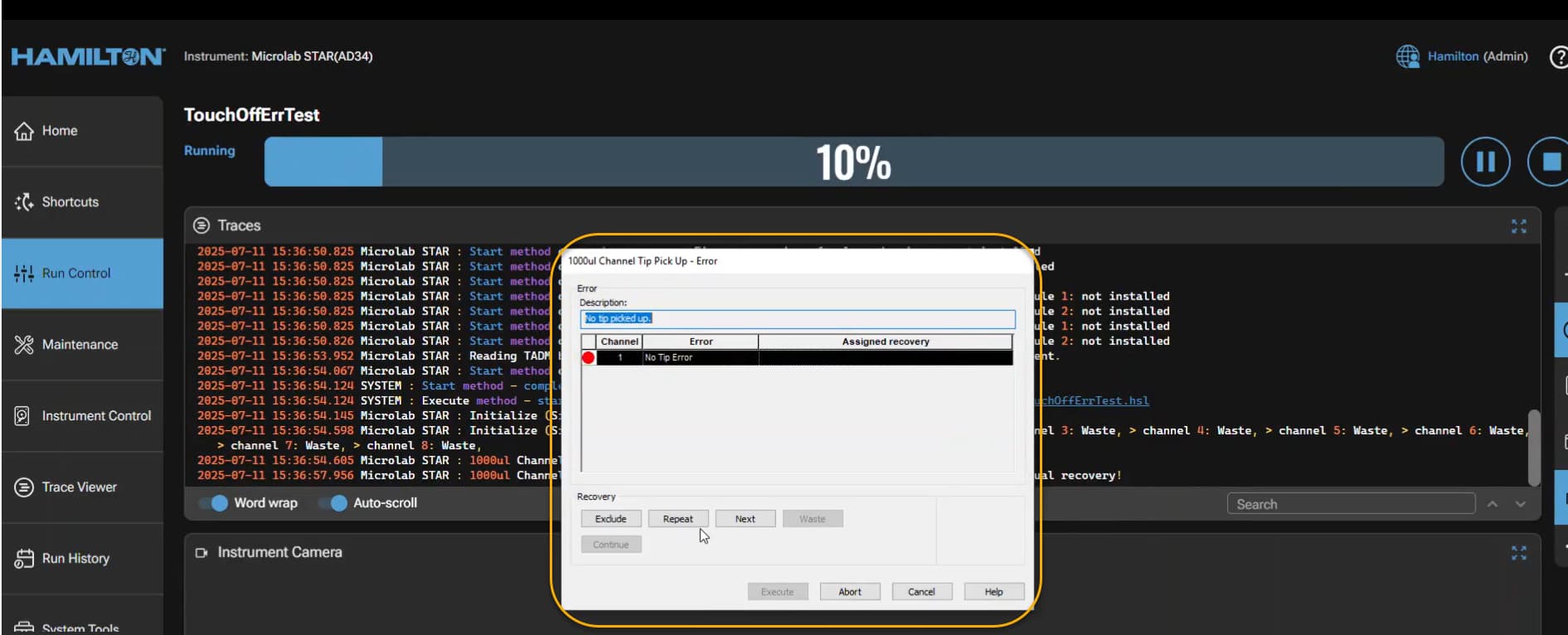Viewport: 1568px width, 635px height.
Task: Click trace line with timestamp 15:36:54.145
Action: (x=377, y=415)
